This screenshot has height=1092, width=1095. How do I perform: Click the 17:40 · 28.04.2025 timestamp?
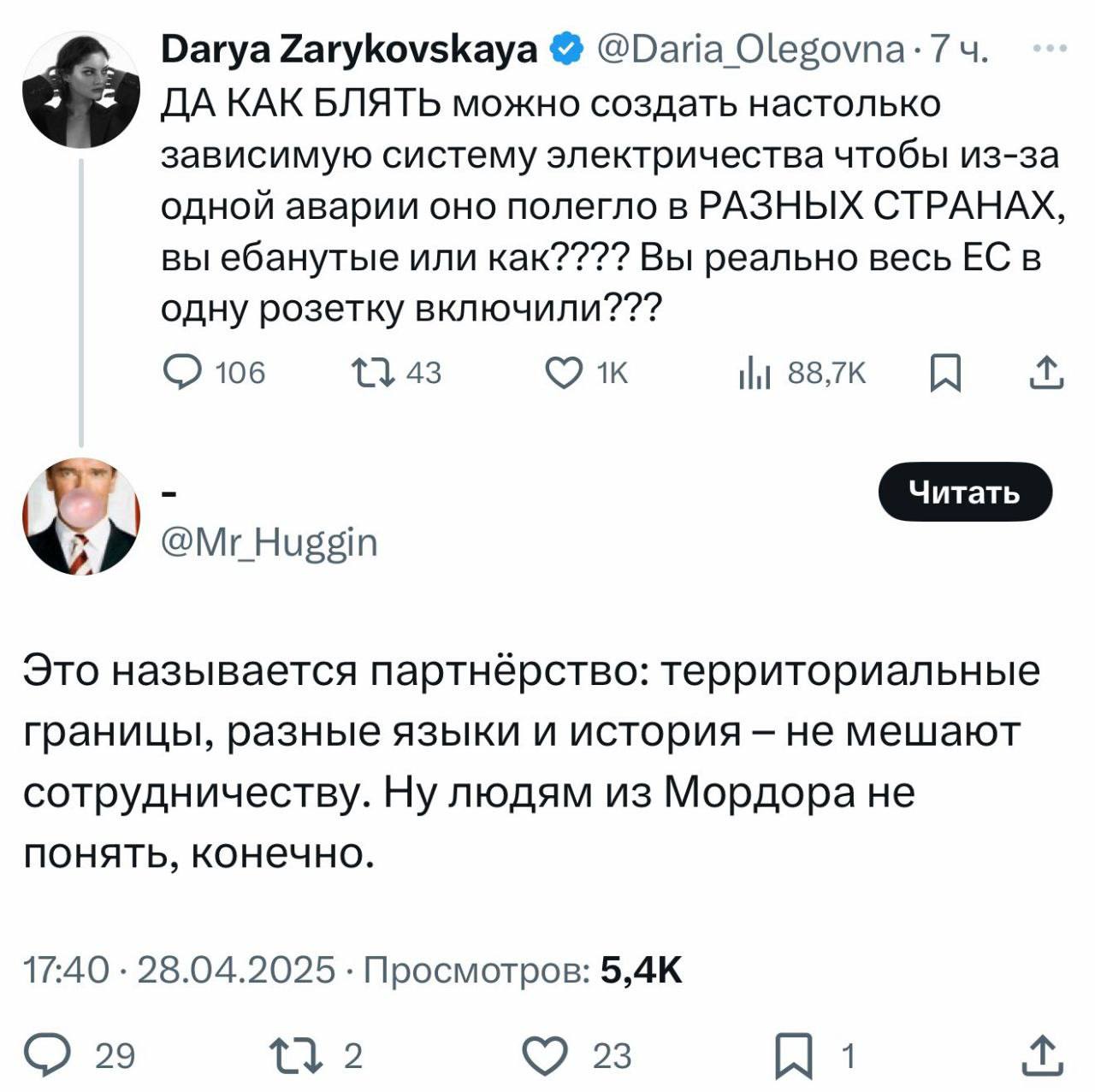click(x=180, y=970)
